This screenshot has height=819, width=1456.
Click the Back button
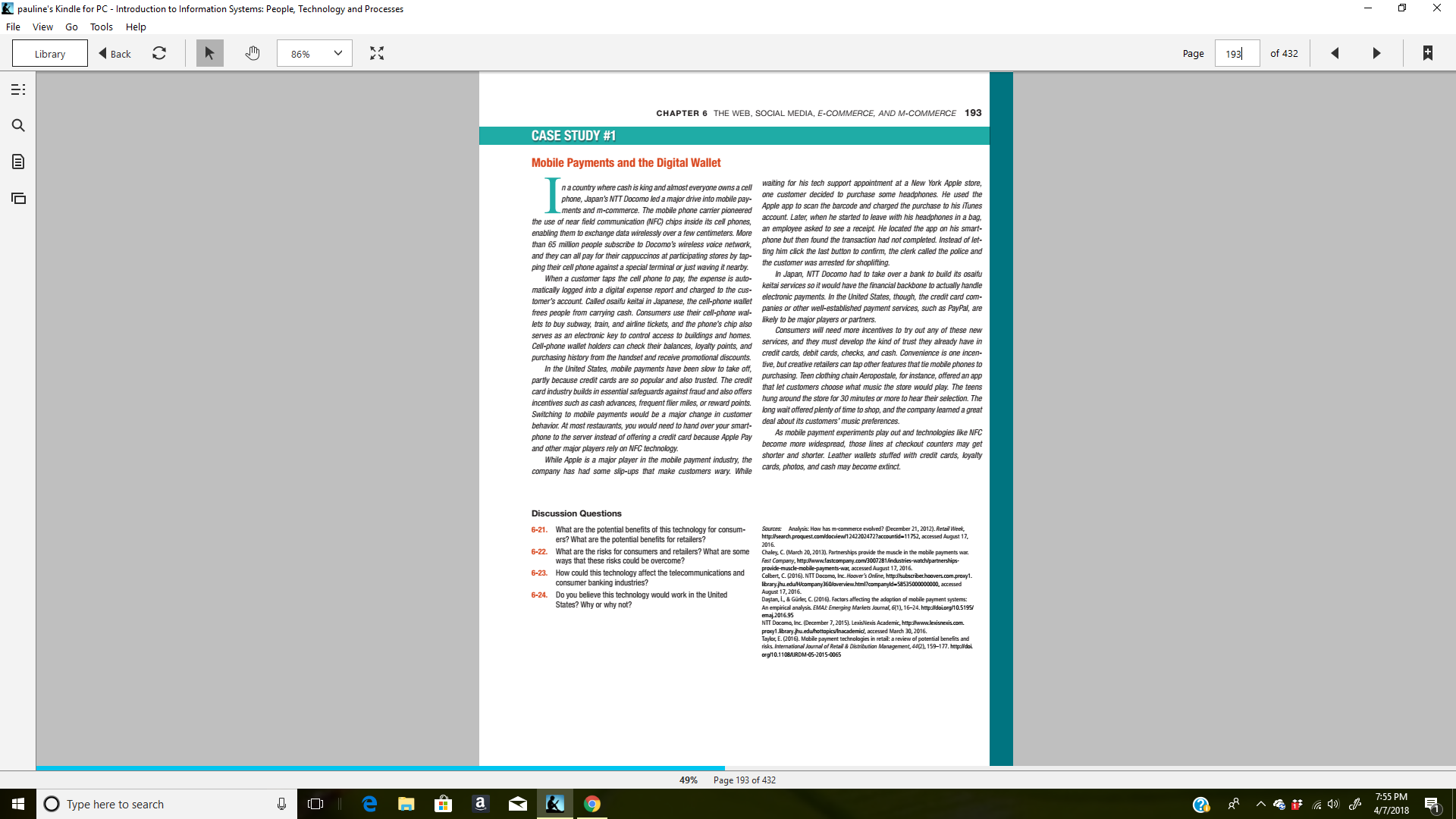(115, 54)
